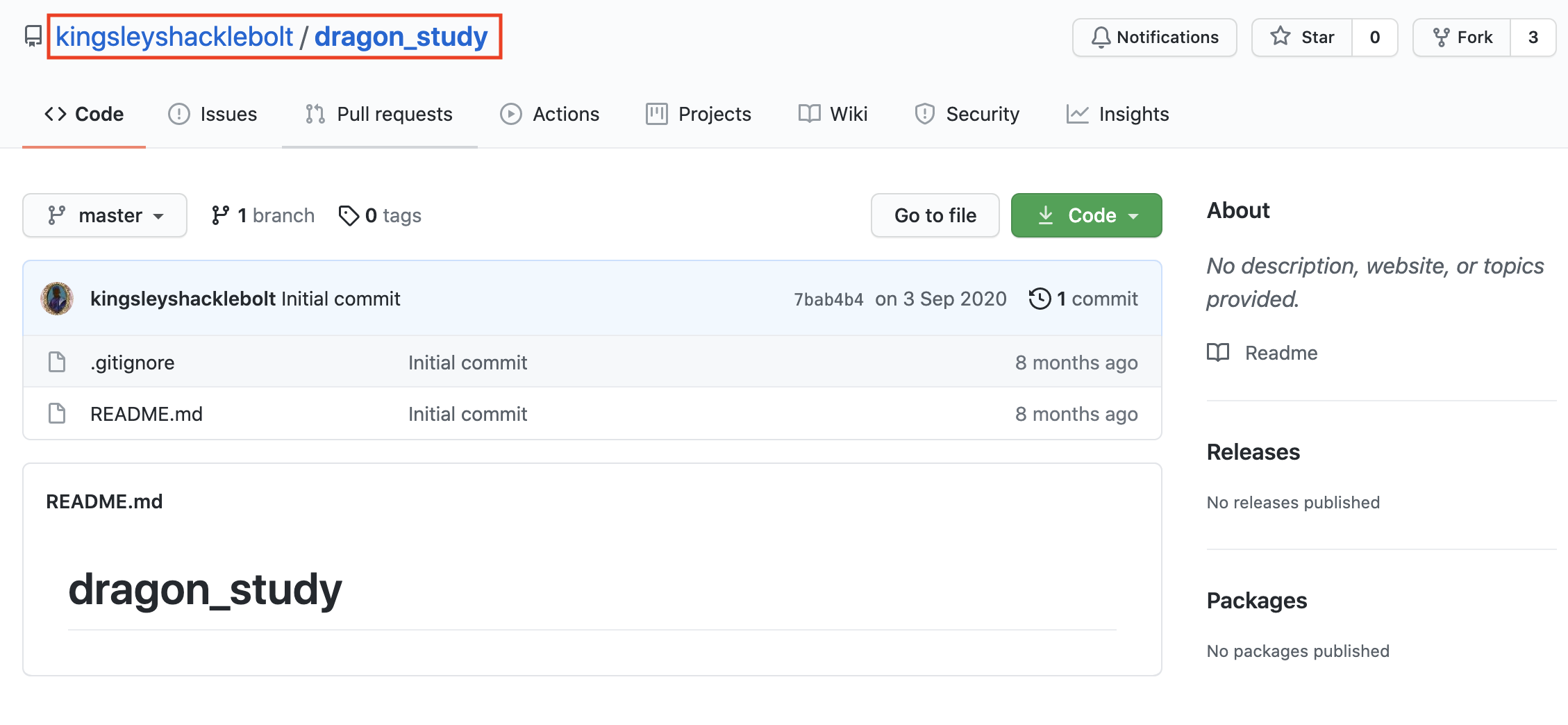This screenshot has width=1568, height=725.
Task: View the 0 tags link
Action: click(380, 215)
